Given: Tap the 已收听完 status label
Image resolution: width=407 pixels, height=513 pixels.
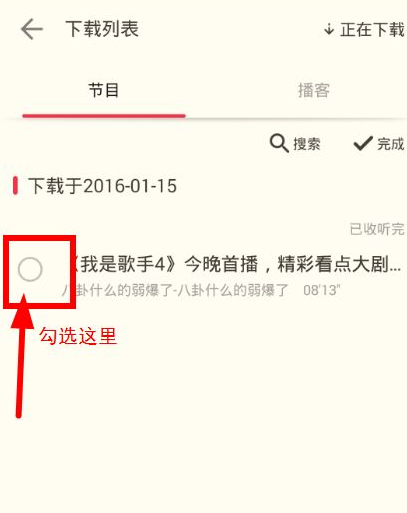Looking at the screenshot, I should tap(377, 229).
